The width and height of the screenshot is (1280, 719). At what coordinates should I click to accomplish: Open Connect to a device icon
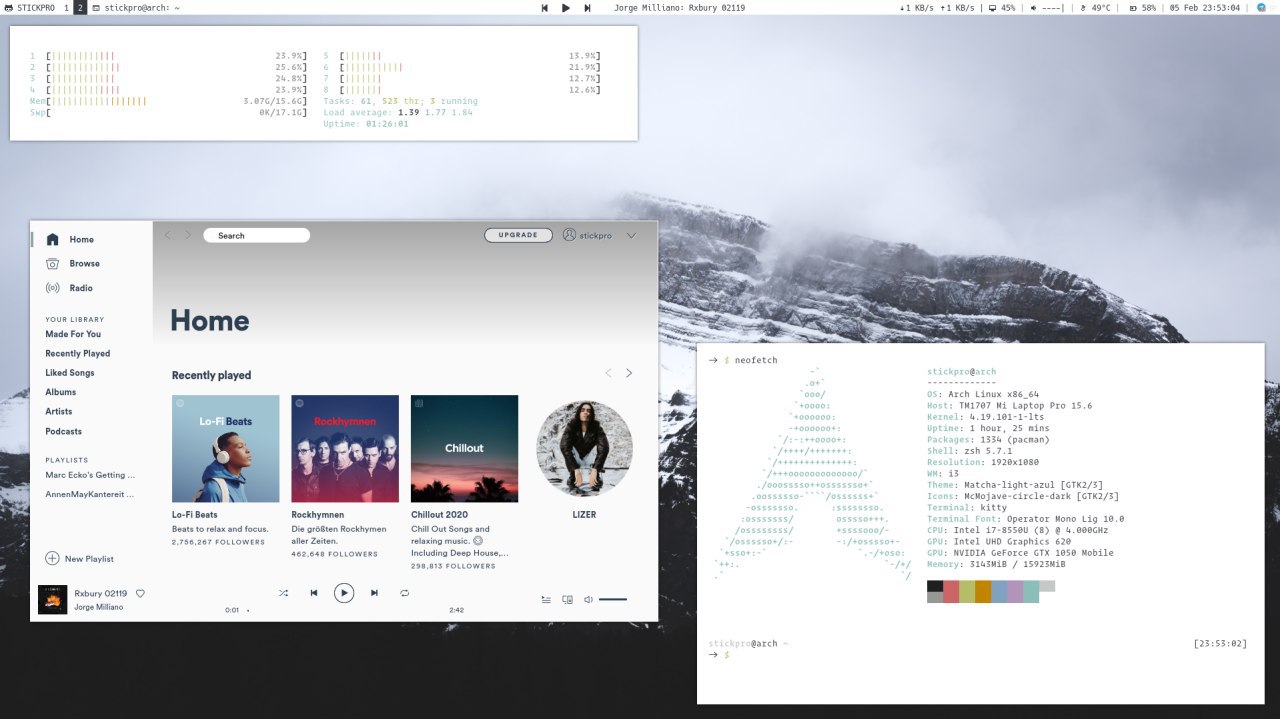click(x=567, y=600)
